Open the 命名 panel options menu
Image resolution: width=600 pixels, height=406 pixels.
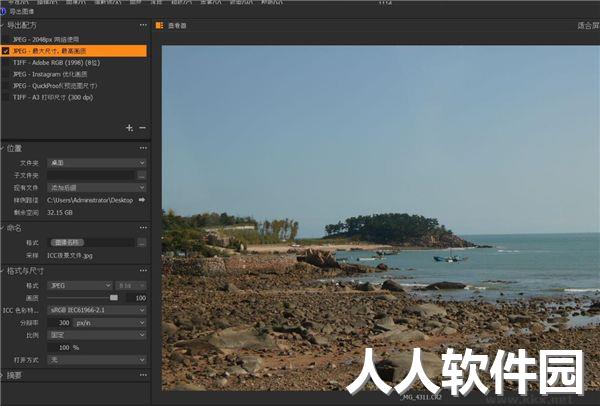coord(143,228)
